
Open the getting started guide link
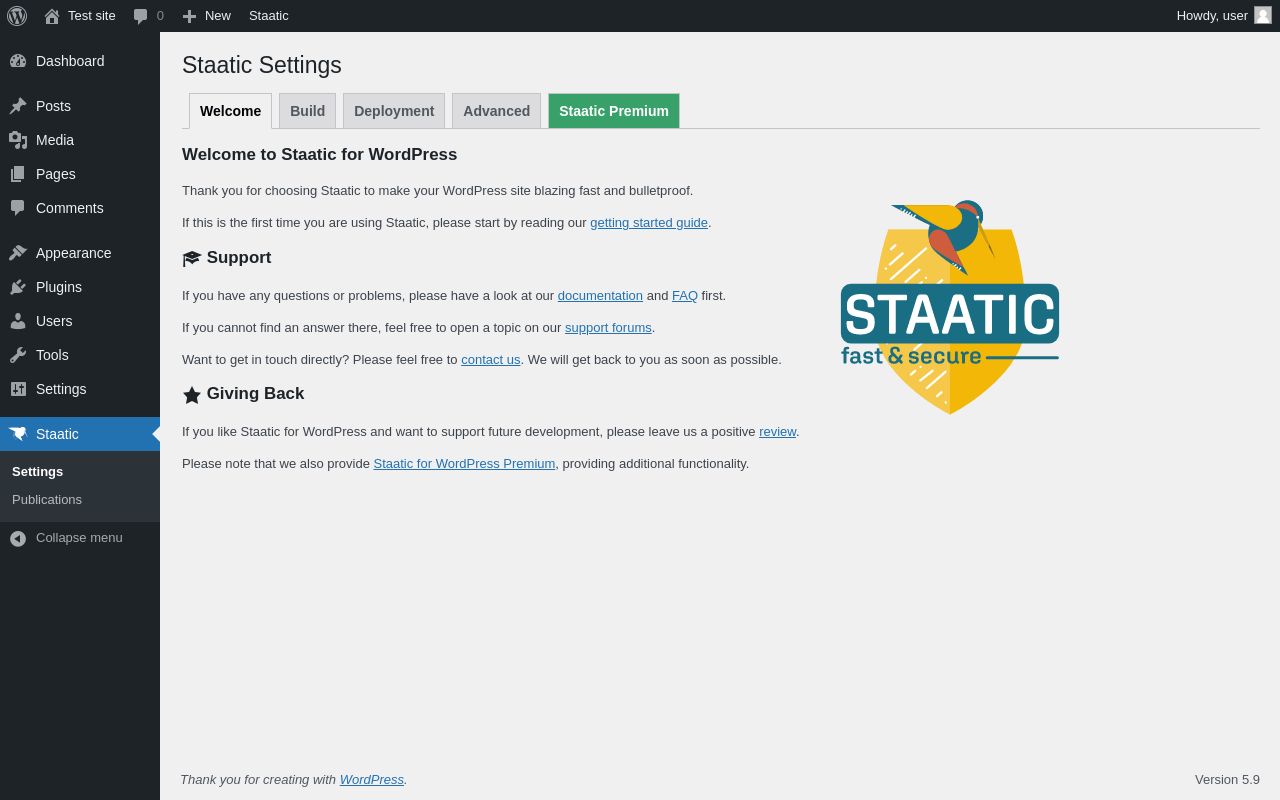coord(649,223)
